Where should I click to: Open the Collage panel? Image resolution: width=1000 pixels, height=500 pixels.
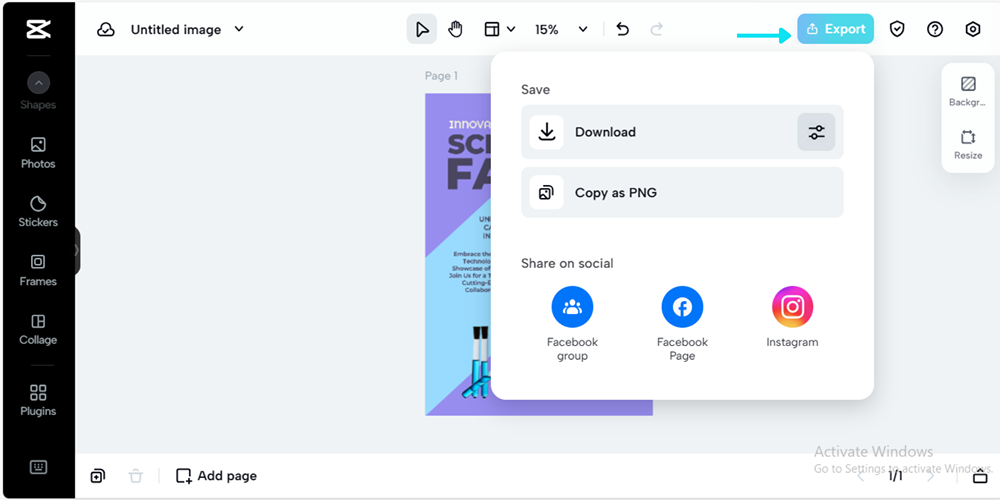coord(38,329)
